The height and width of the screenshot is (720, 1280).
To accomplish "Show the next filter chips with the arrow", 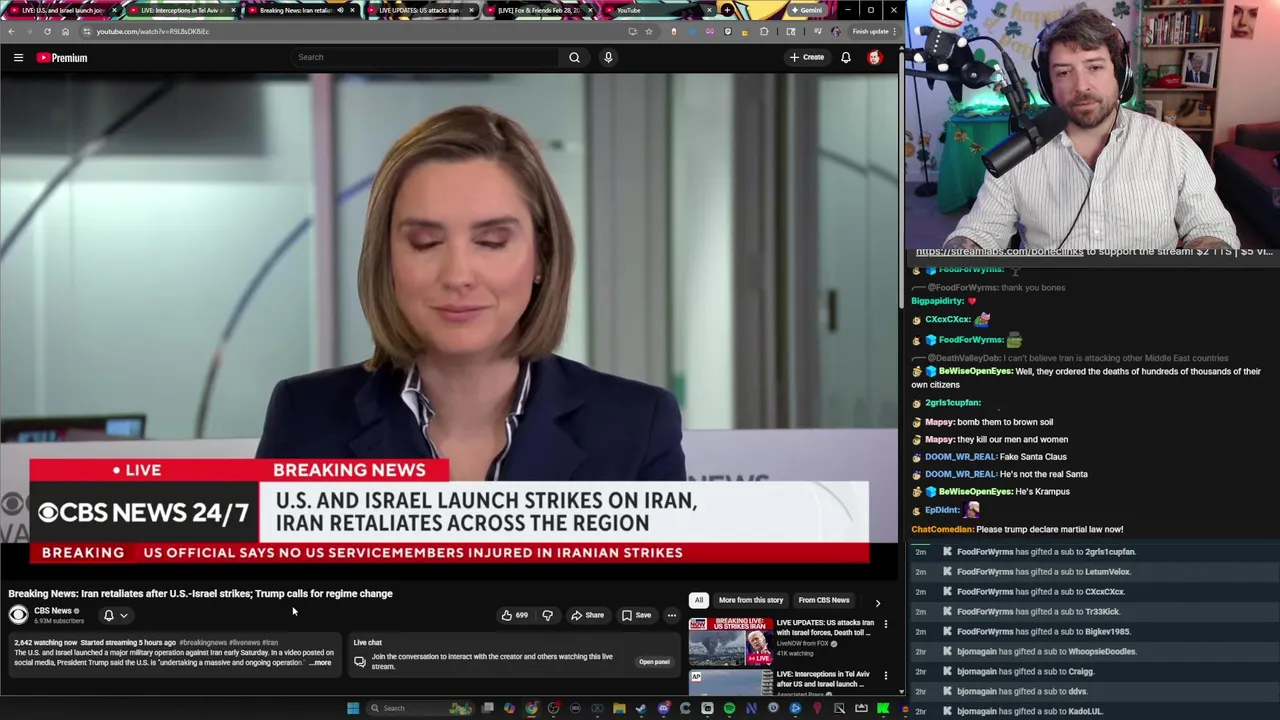I will point(878,603).
